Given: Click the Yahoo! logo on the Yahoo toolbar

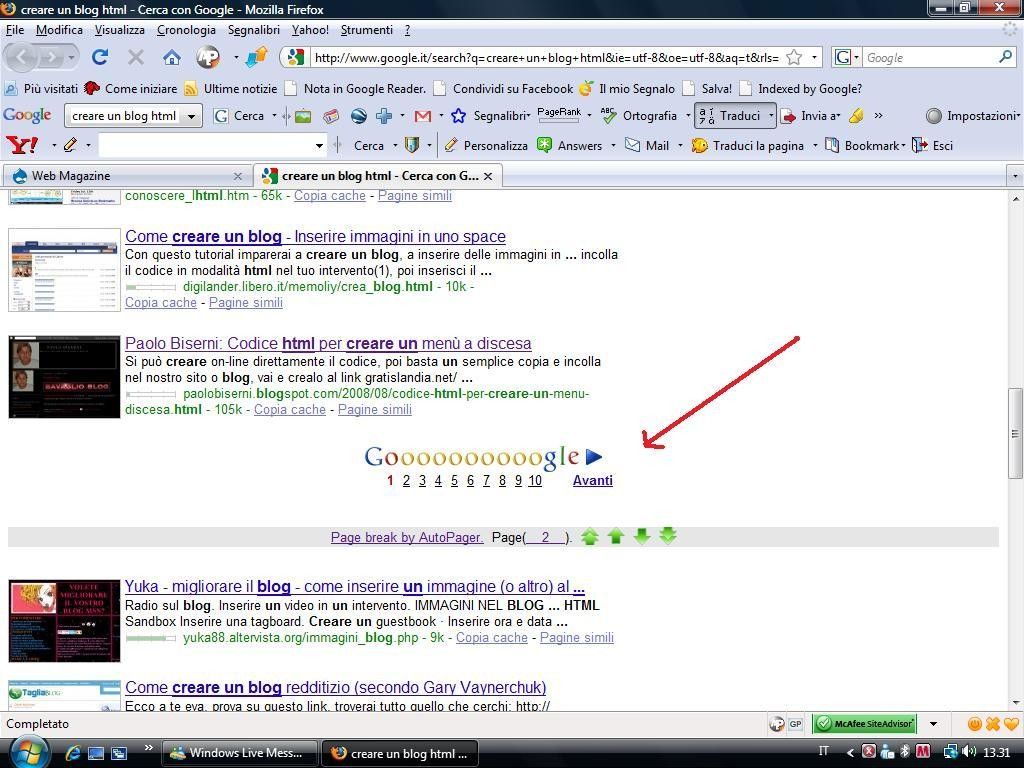Looking at the screenshot, I should tap(22, 146).
